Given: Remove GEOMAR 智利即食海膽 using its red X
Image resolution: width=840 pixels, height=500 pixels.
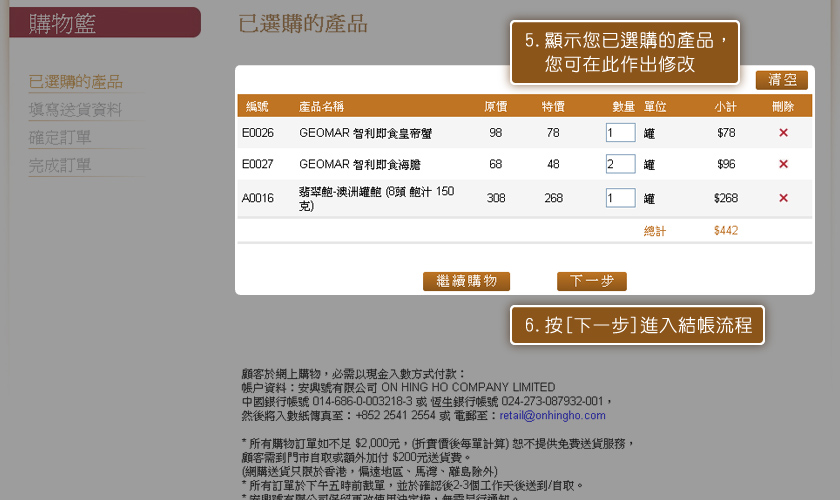Looking at the screenshot, I should tap(783, 164).
